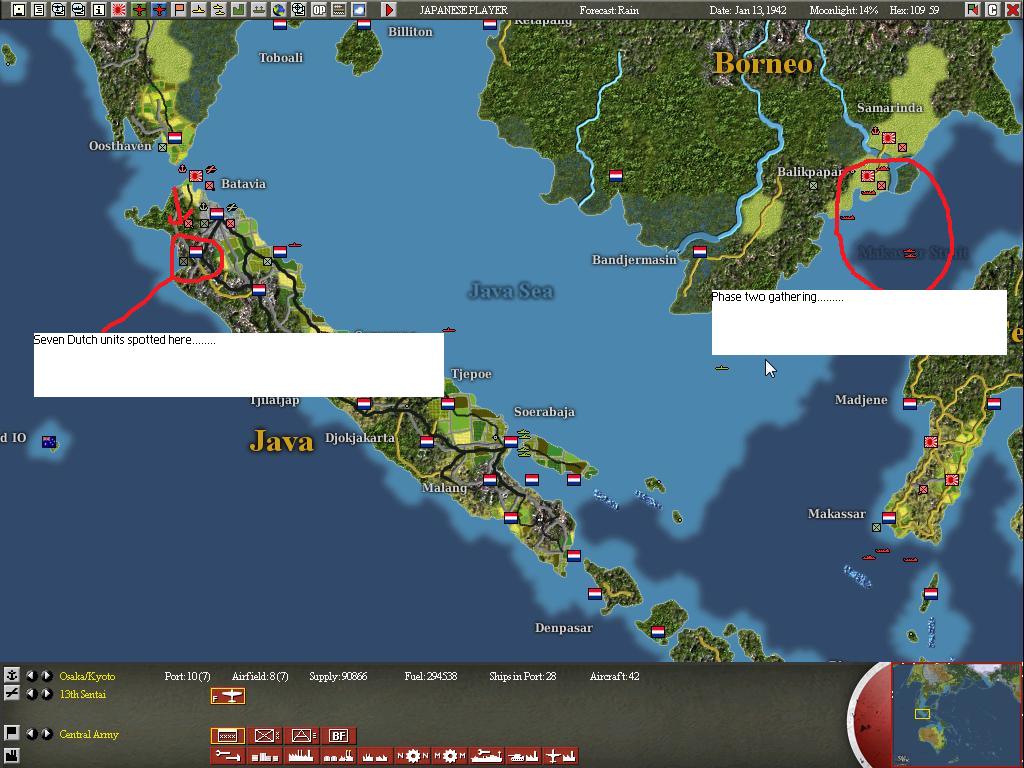Click the cloud weather toolbar icon

click(359, 10)
